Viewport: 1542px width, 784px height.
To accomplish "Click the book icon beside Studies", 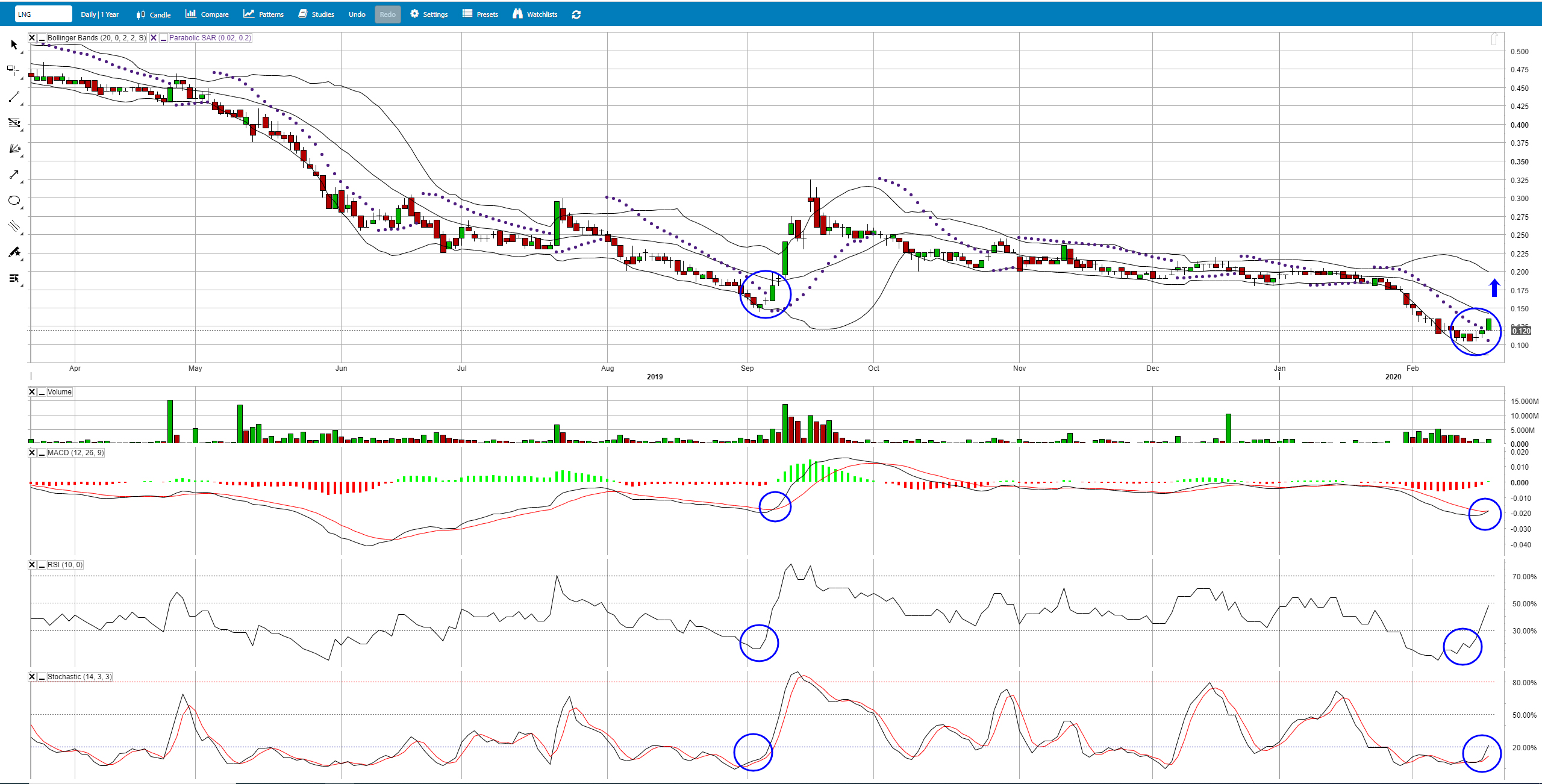I will [x=303, y=14].
